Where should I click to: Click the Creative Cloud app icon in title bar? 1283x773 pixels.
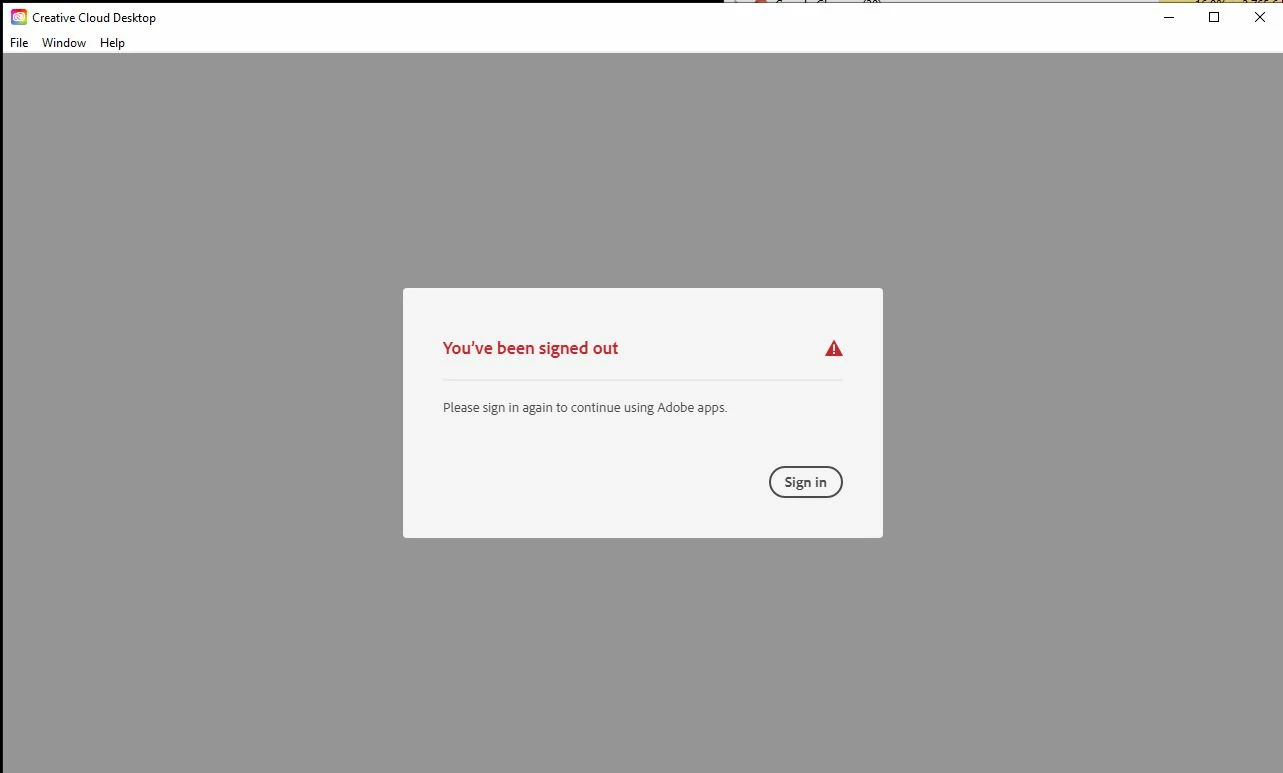(19, 17)
